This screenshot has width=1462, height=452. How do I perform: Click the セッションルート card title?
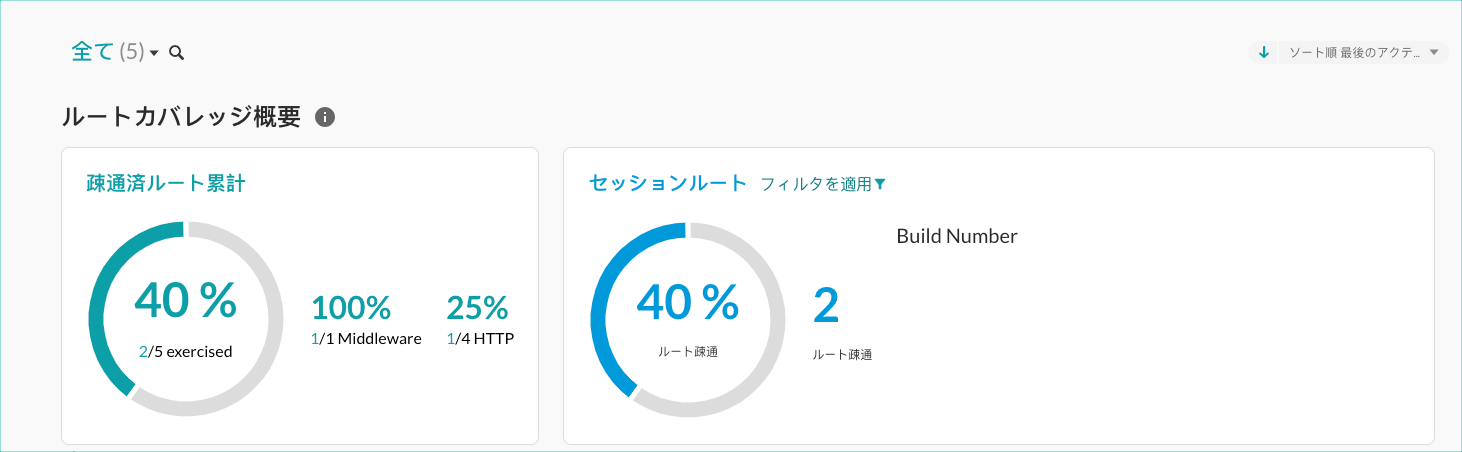[x=668, y=183]
